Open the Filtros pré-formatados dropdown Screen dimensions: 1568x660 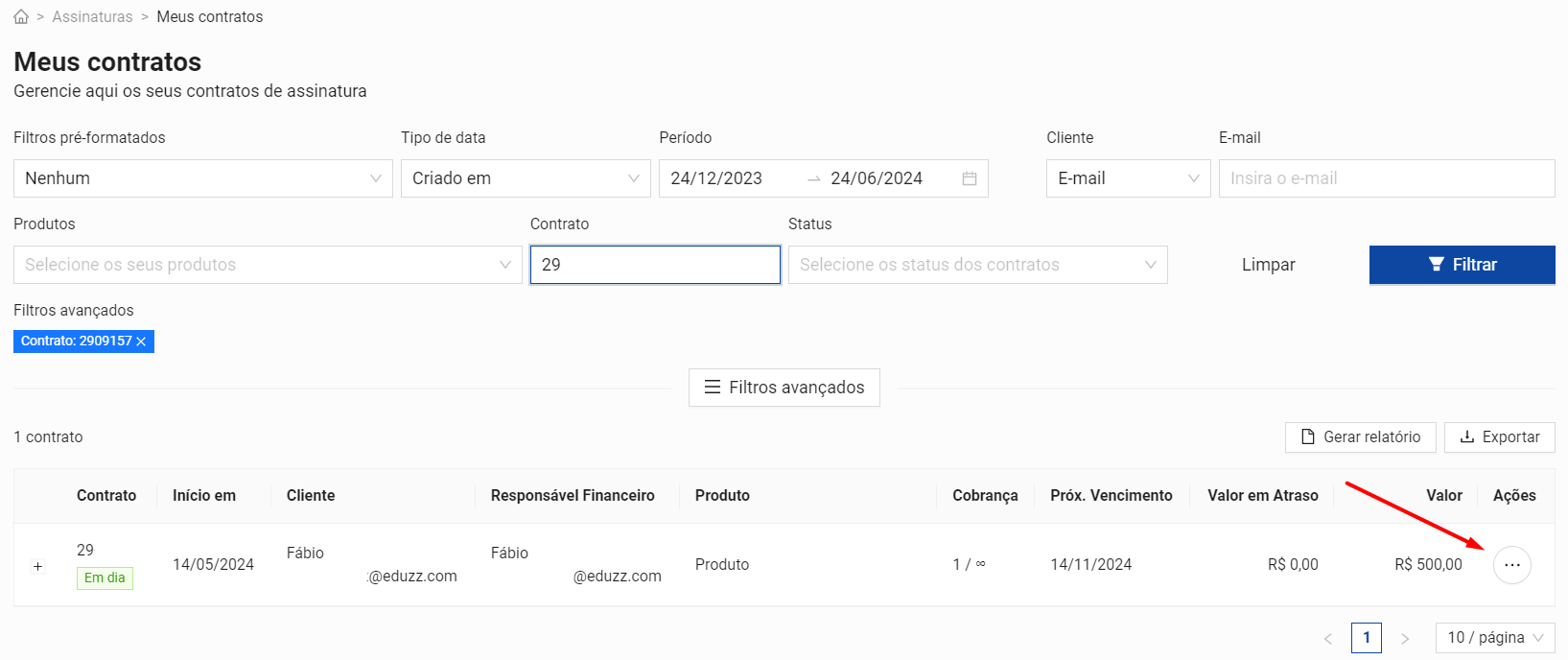pos(202,178)
